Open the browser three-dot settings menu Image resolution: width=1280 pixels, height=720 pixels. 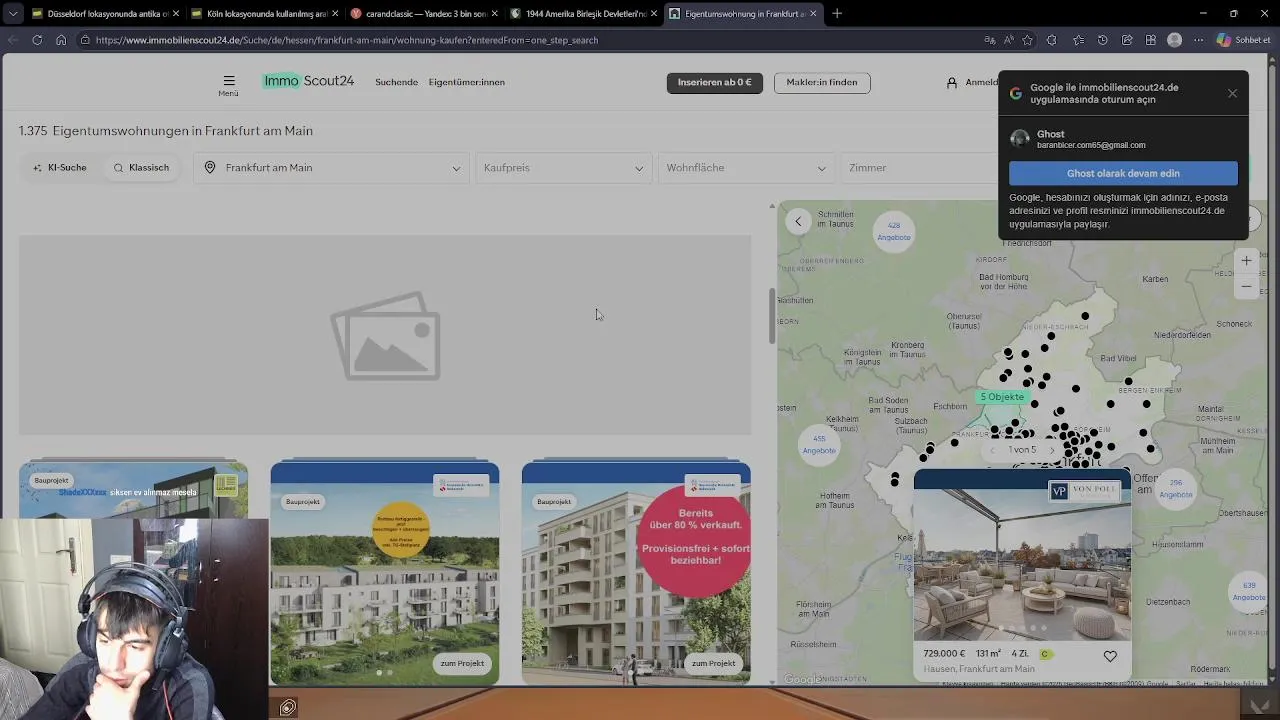point(1198,40)
